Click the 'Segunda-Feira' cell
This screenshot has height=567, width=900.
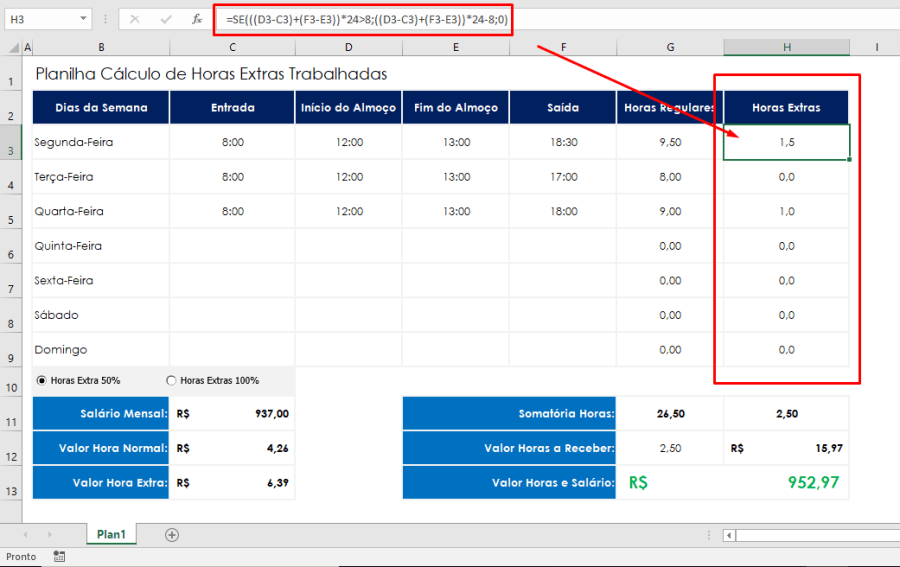pyautogui.click(x=101, y=142)
